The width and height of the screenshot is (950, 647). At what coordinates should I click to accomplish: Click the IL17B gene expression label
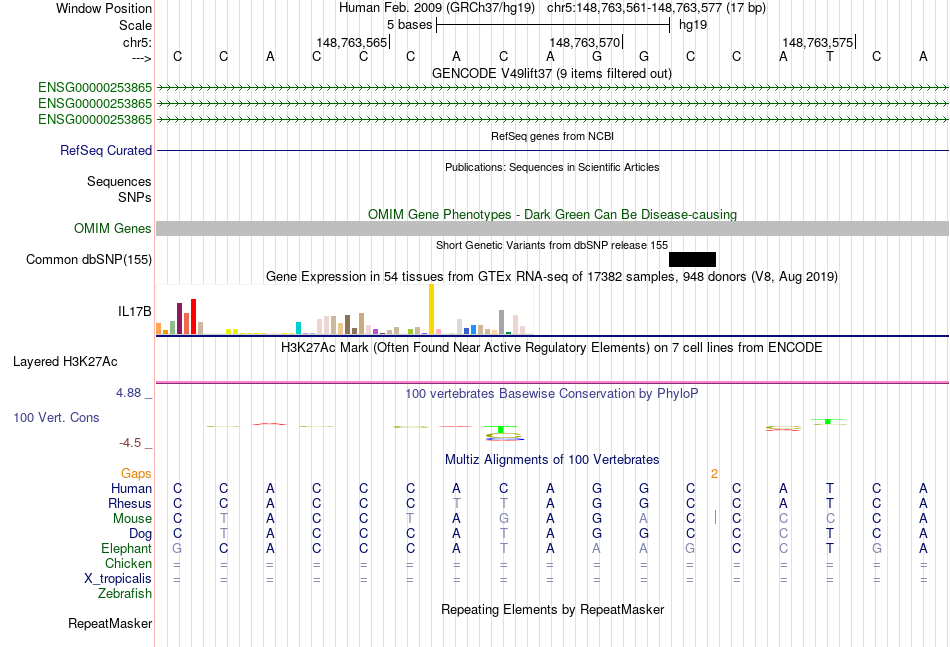135,311
